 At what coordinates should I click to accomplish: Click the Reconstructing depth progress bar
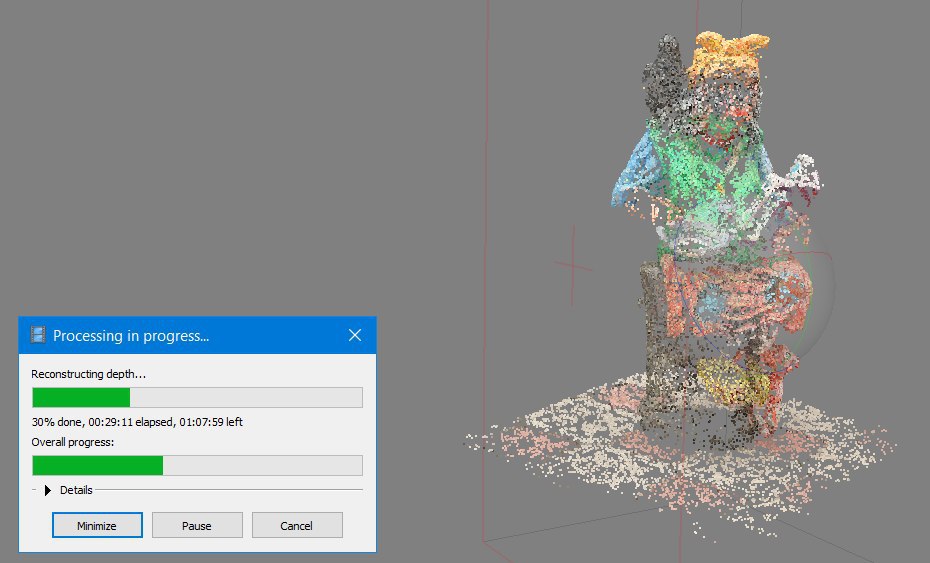[x=198, y=397]
